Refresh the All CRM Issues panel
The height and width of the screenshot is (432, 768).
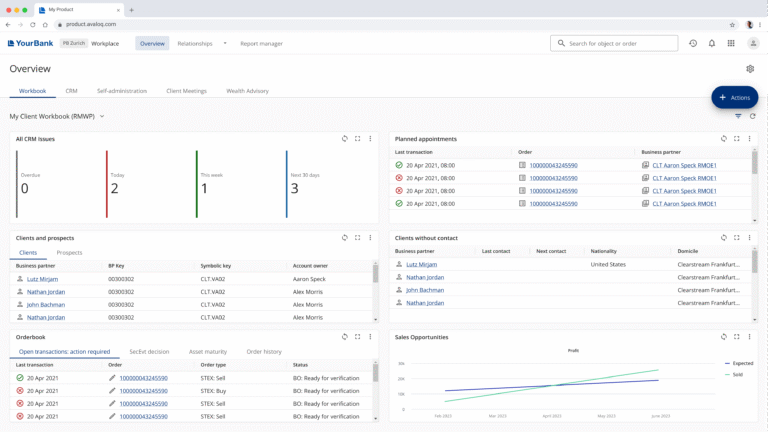(345, 139)
